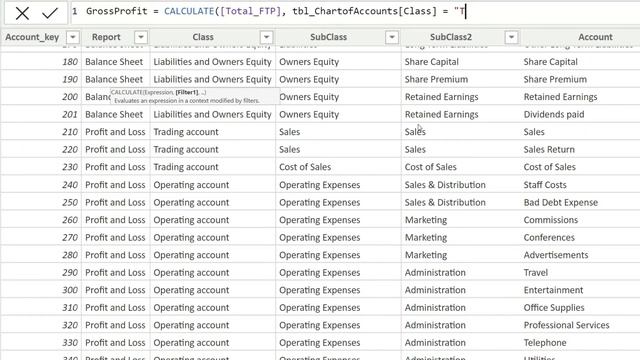Click Sales Return account cell
The image size is (640, 360).
click(x=549, y=149)
